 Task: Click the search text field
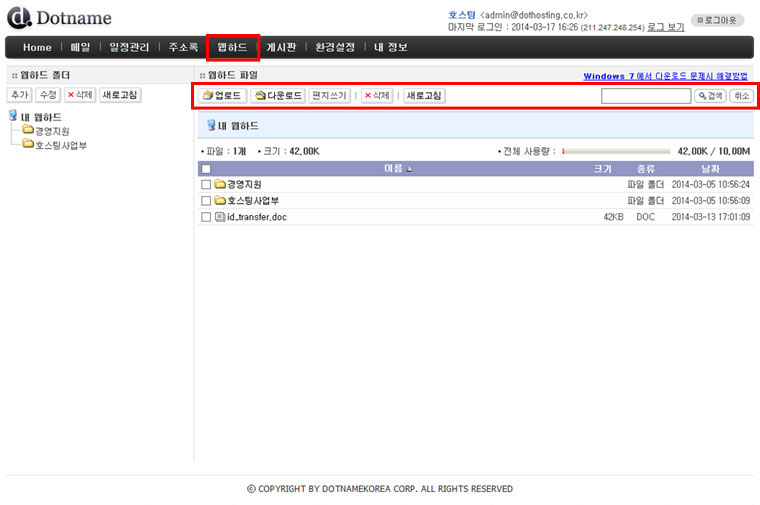tap(645, 96)
